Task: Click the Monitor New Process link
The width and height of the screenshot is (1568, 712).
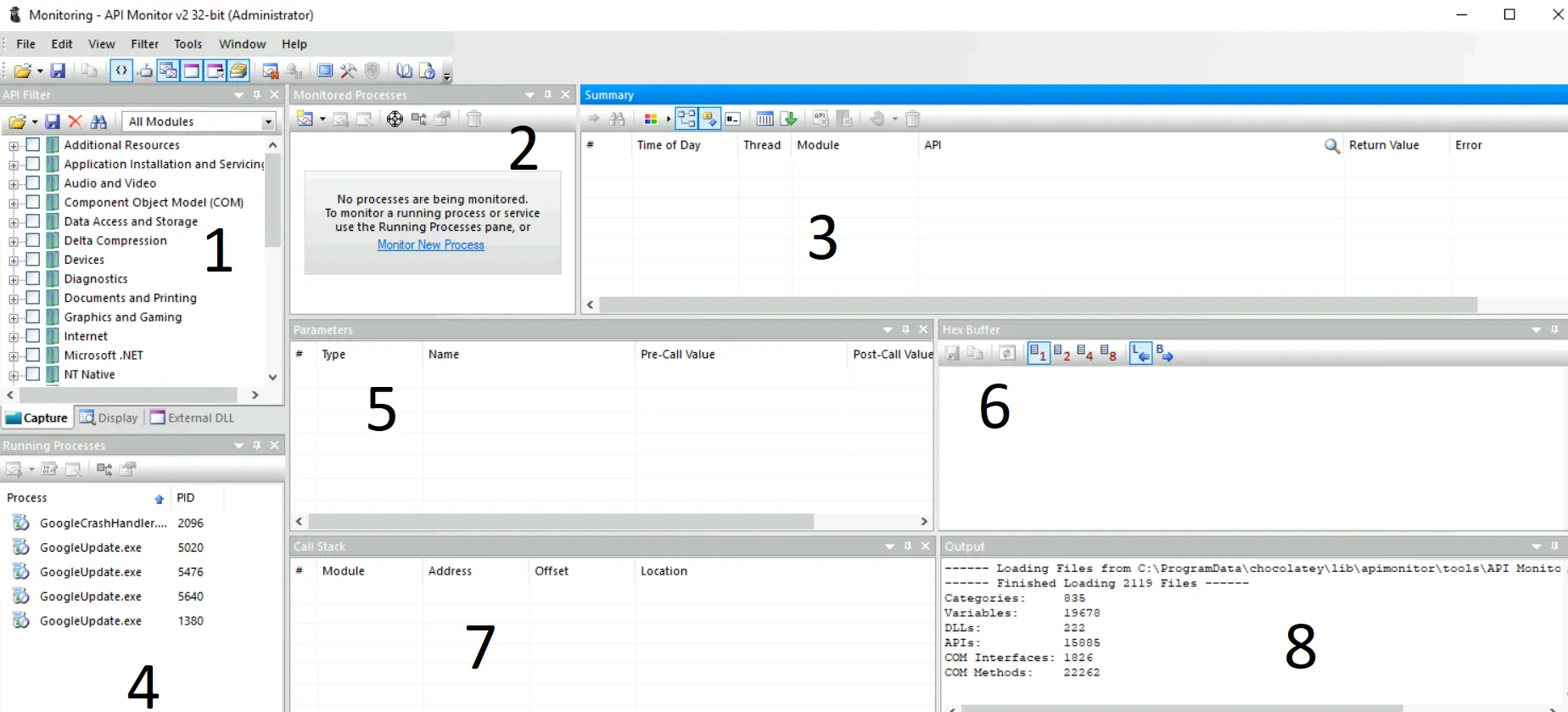Action: click(x=431, y=244)
